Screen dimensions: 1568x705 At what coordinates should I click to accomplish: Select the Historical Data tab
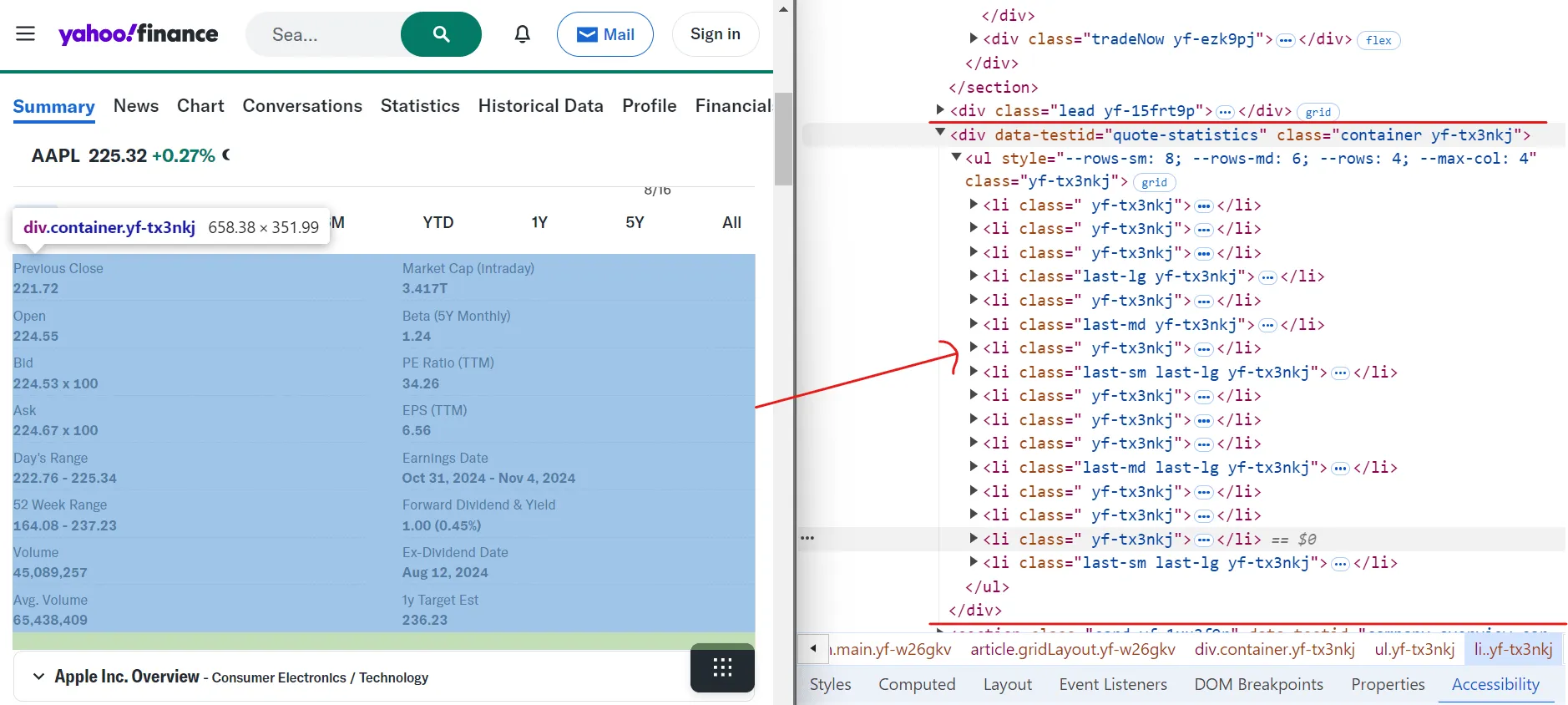541,106
